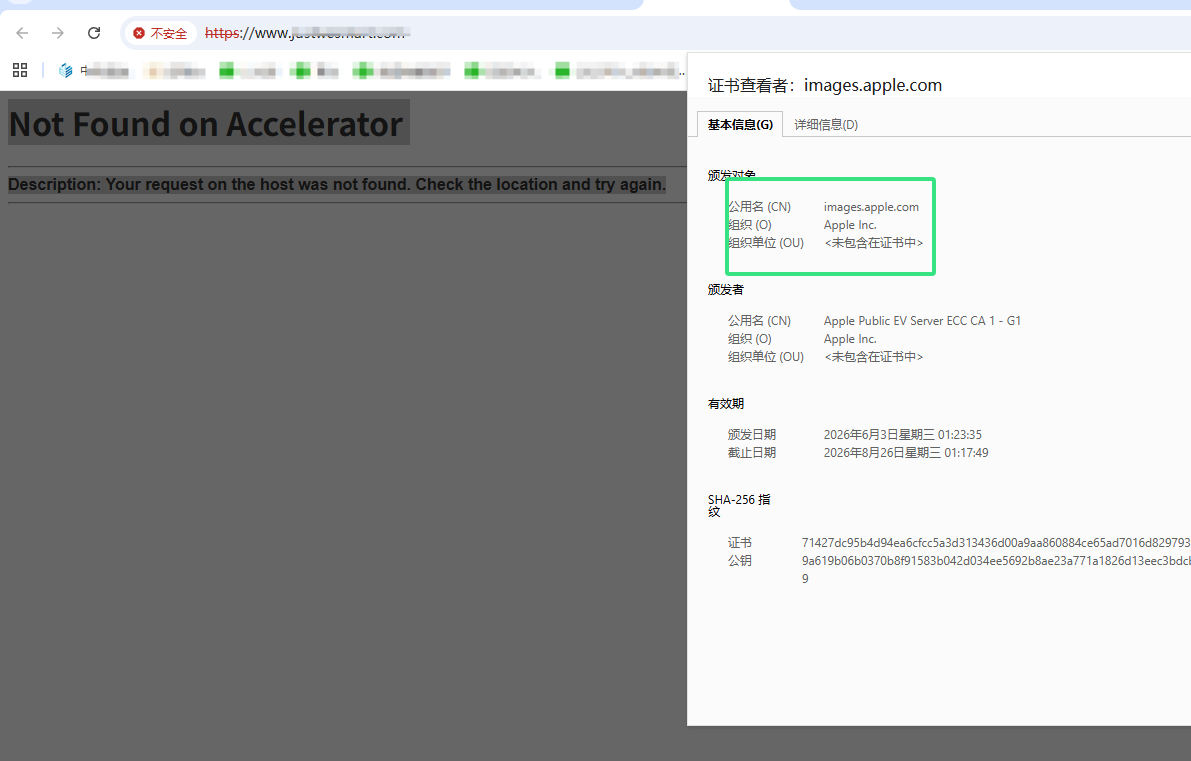Click the Apple Public EV Server ECC CA issuer name
The width and height of the screenshot is (1191, 761).
[x=922, y=321]
